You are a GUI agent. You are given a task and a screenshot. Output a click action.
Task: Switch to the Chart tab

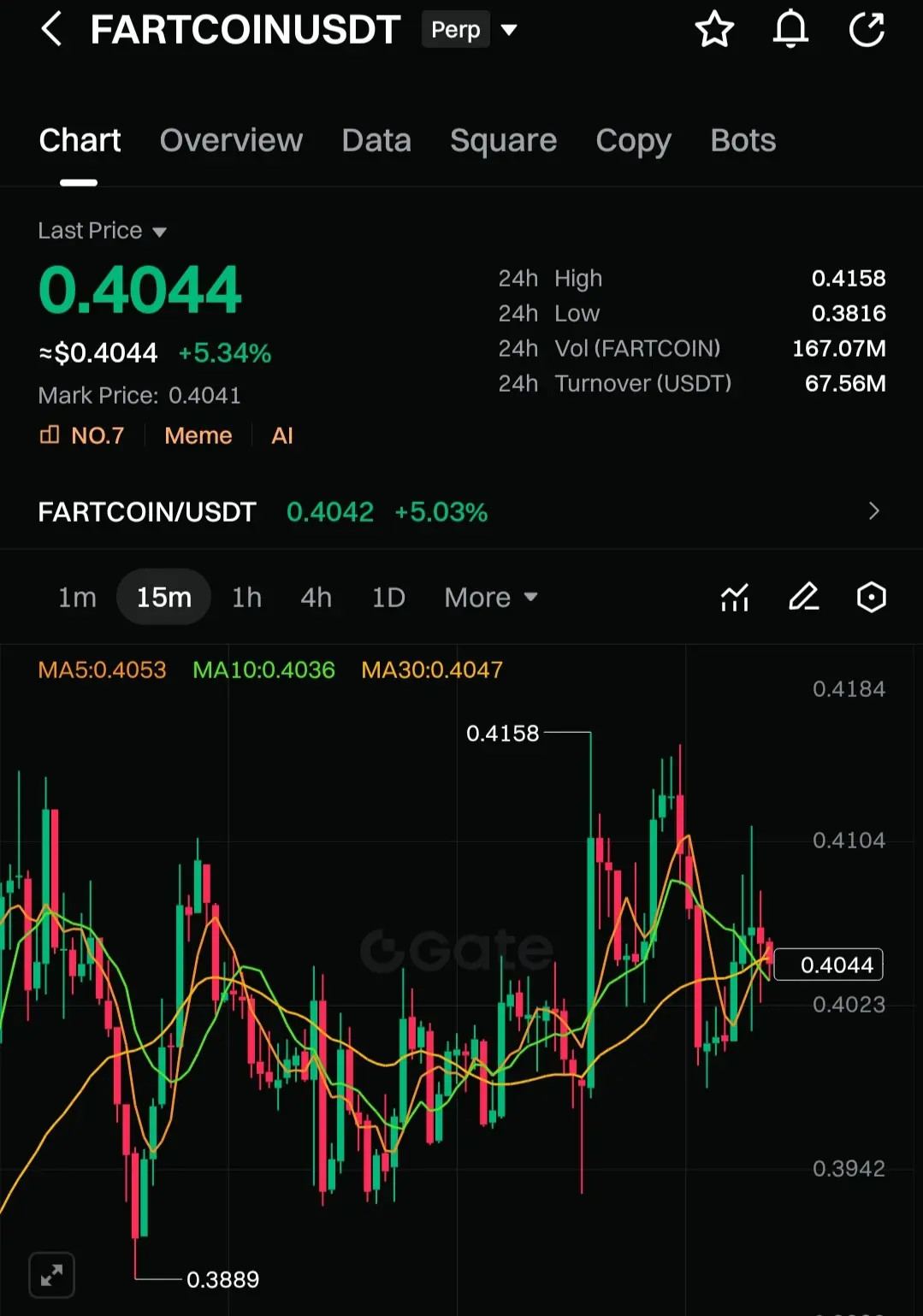pos(80,140)
